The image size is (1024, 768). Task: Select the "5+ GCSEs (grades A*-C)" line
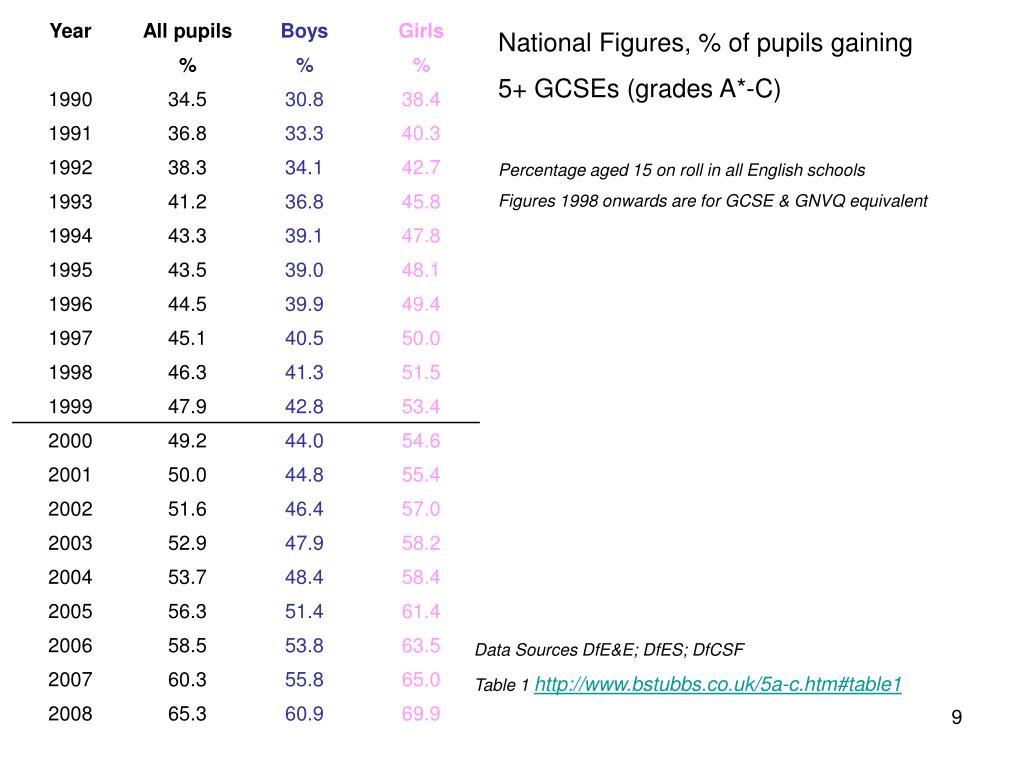639,89
